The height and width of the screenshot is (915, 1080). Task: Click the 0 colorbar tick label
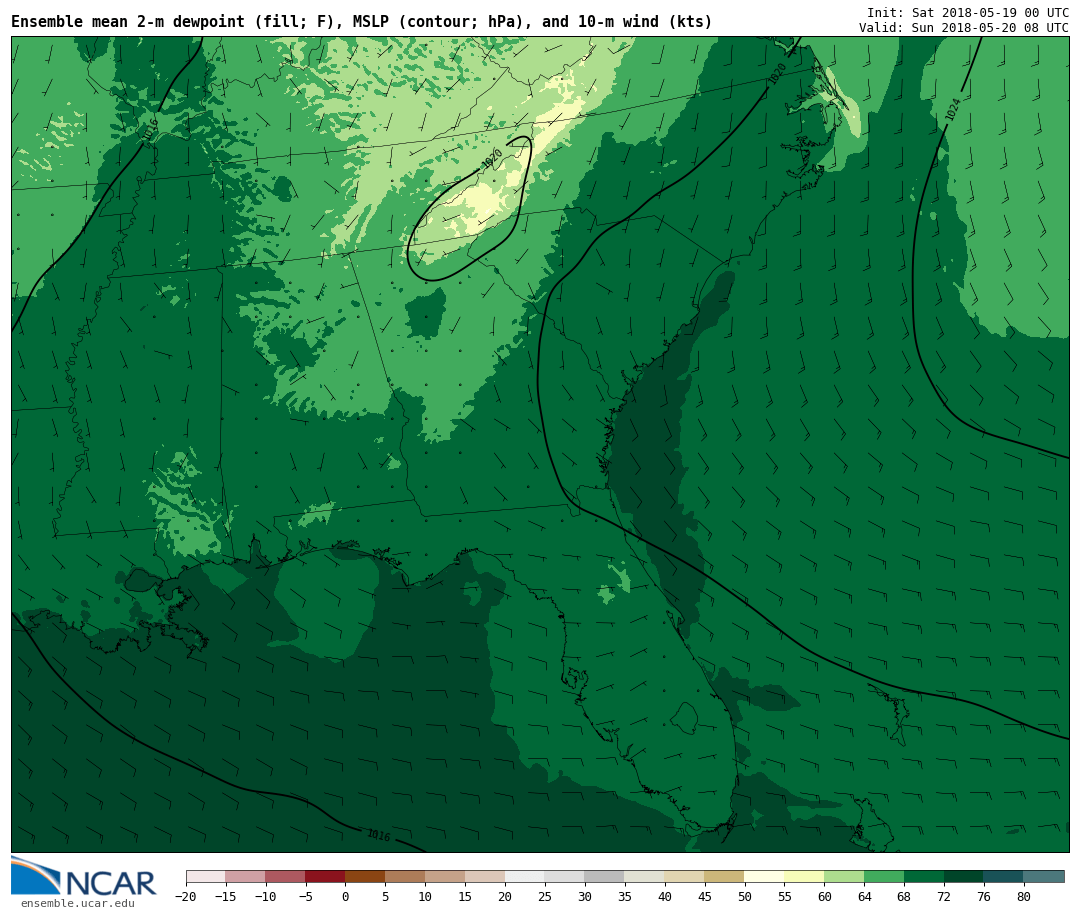(x=346, y=896)
